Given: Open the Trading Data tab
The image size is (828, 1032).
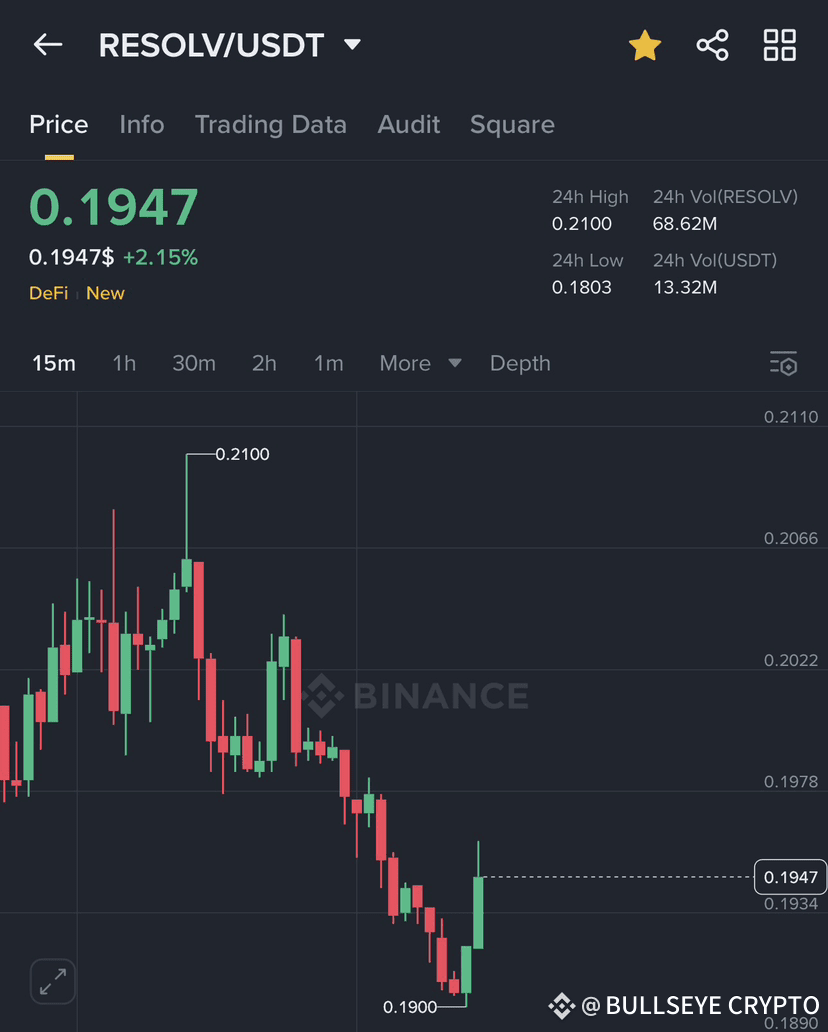Looking at the screenshot, I should (x=271, y=124).
